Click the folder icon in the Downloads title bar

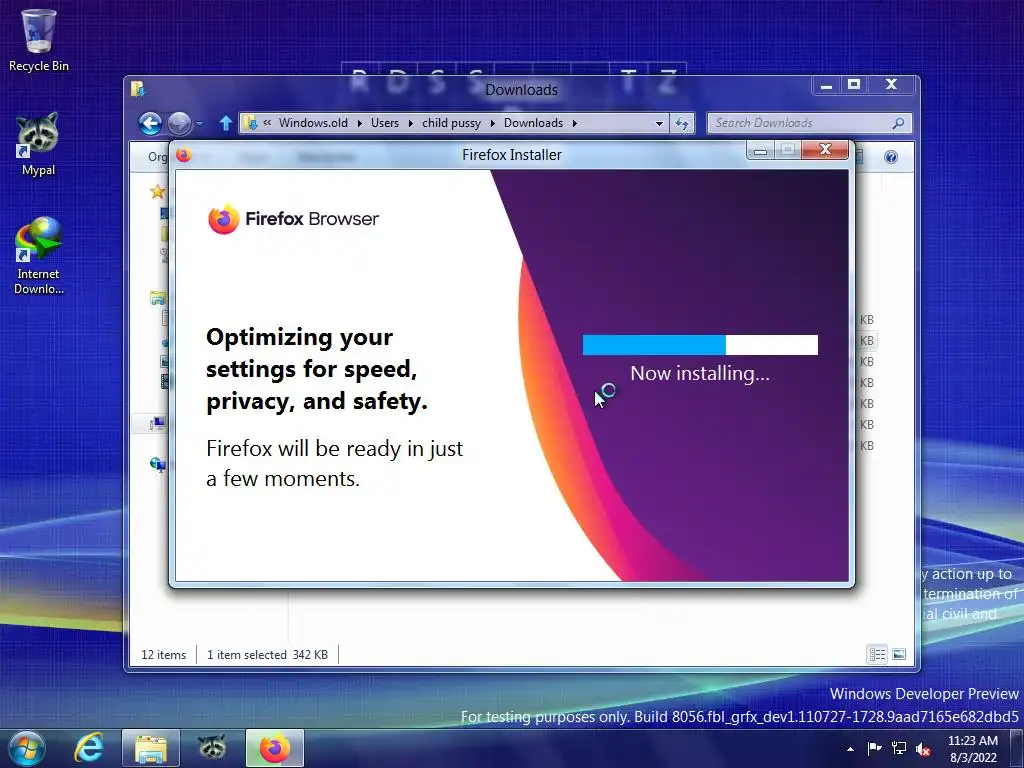[137, 89]
